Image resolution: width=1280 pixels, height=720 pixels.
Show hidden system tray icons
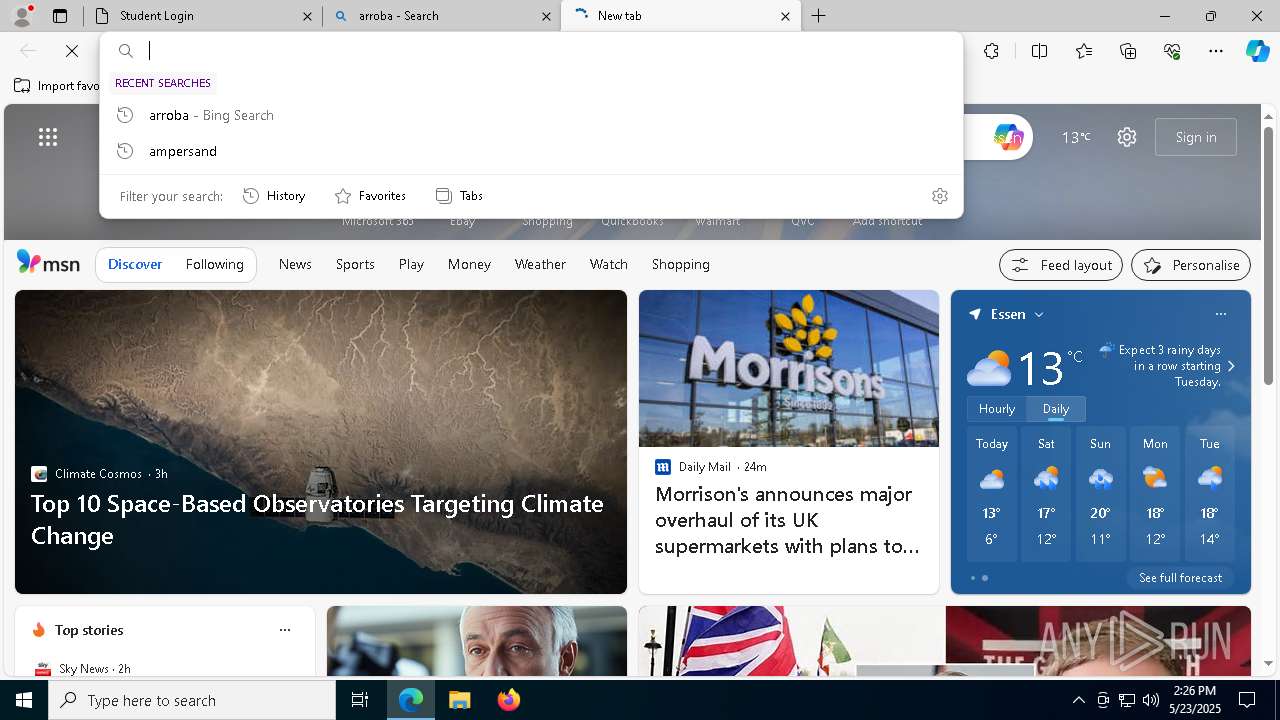[x=1078, y=700]
